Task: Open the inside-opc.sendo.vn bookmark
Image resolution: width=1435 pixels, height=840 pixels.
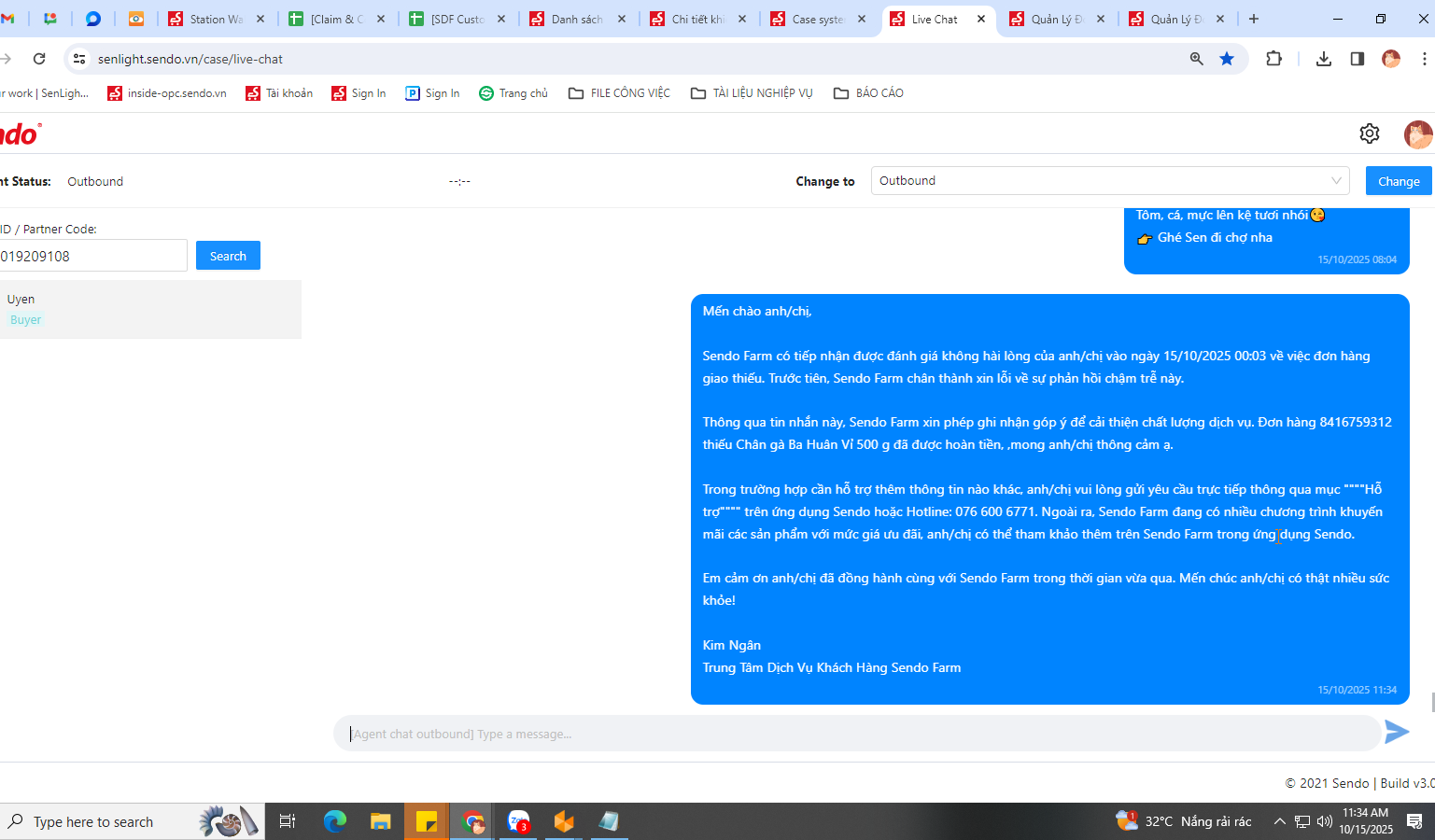Action: coord(167,93)
